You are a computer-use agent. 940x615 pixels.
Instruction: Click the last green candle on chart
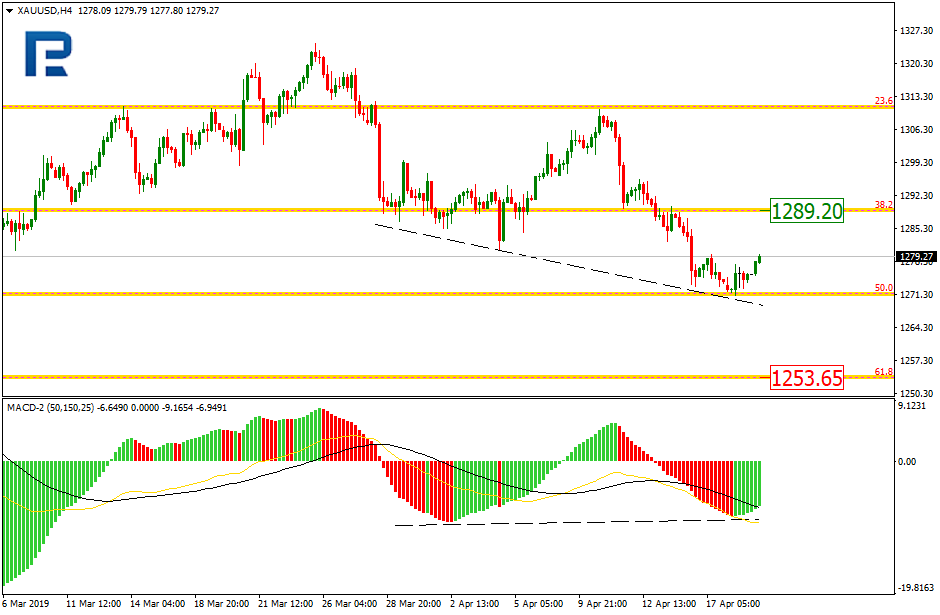coord(759,260)
